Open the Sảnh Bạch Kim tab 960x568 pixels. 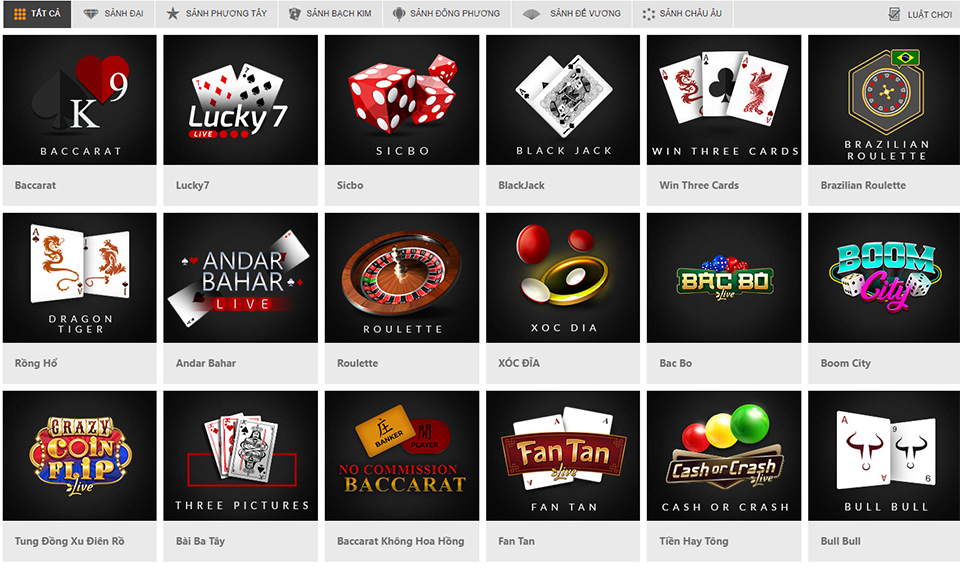point(330,13)
